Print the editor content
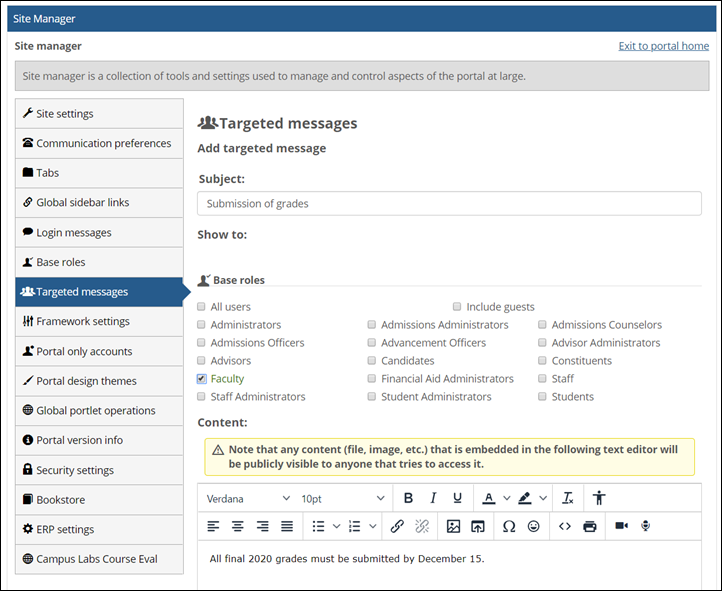Image resolution: width=722 pixels, height=591 pixels. coord(589,526)
